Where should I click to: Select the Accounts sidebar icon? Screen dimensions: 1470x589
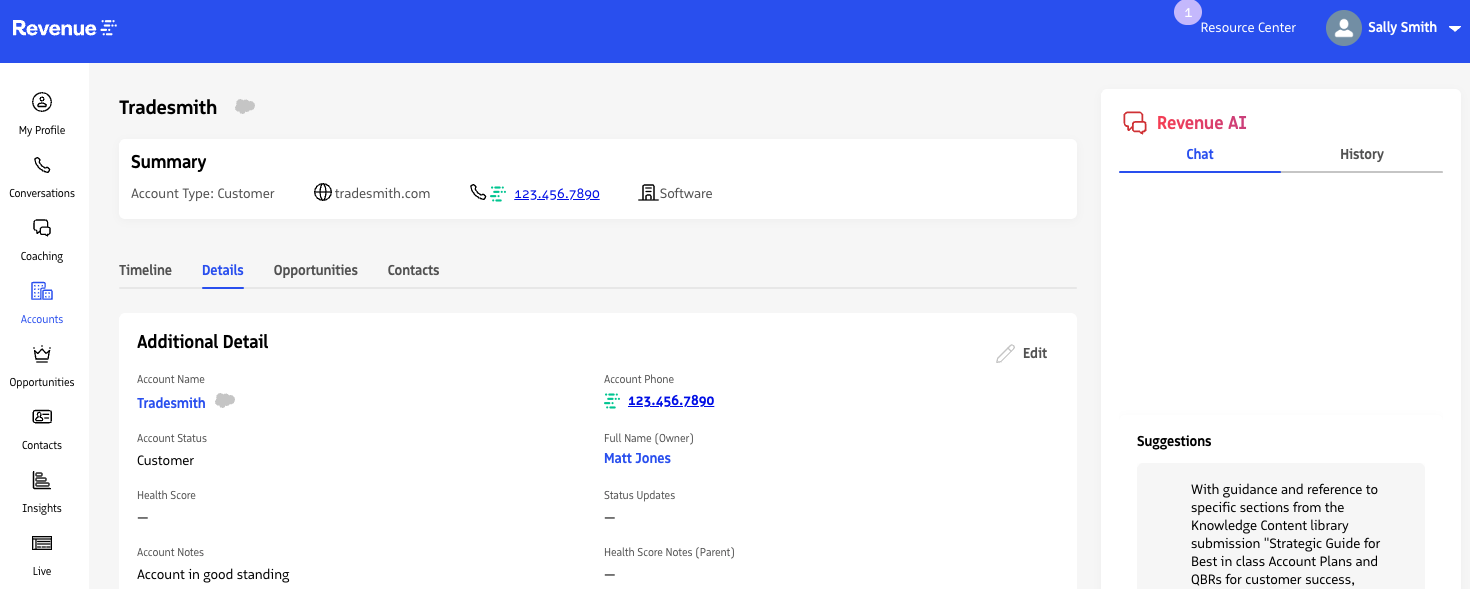point(42,292)
